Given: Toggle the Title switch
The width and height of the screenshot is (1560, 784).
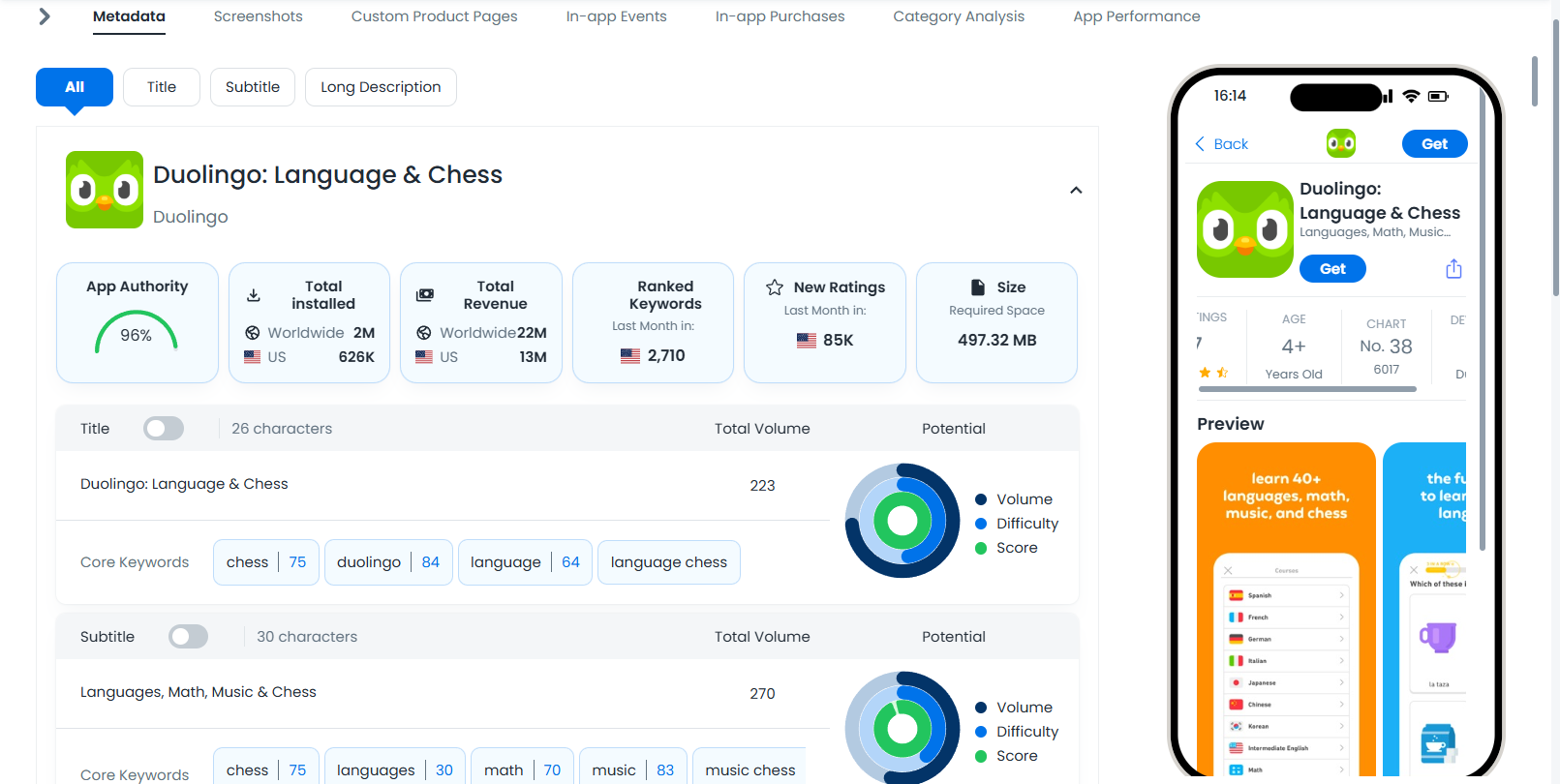Looking at the screenshot, I should 164,429.
